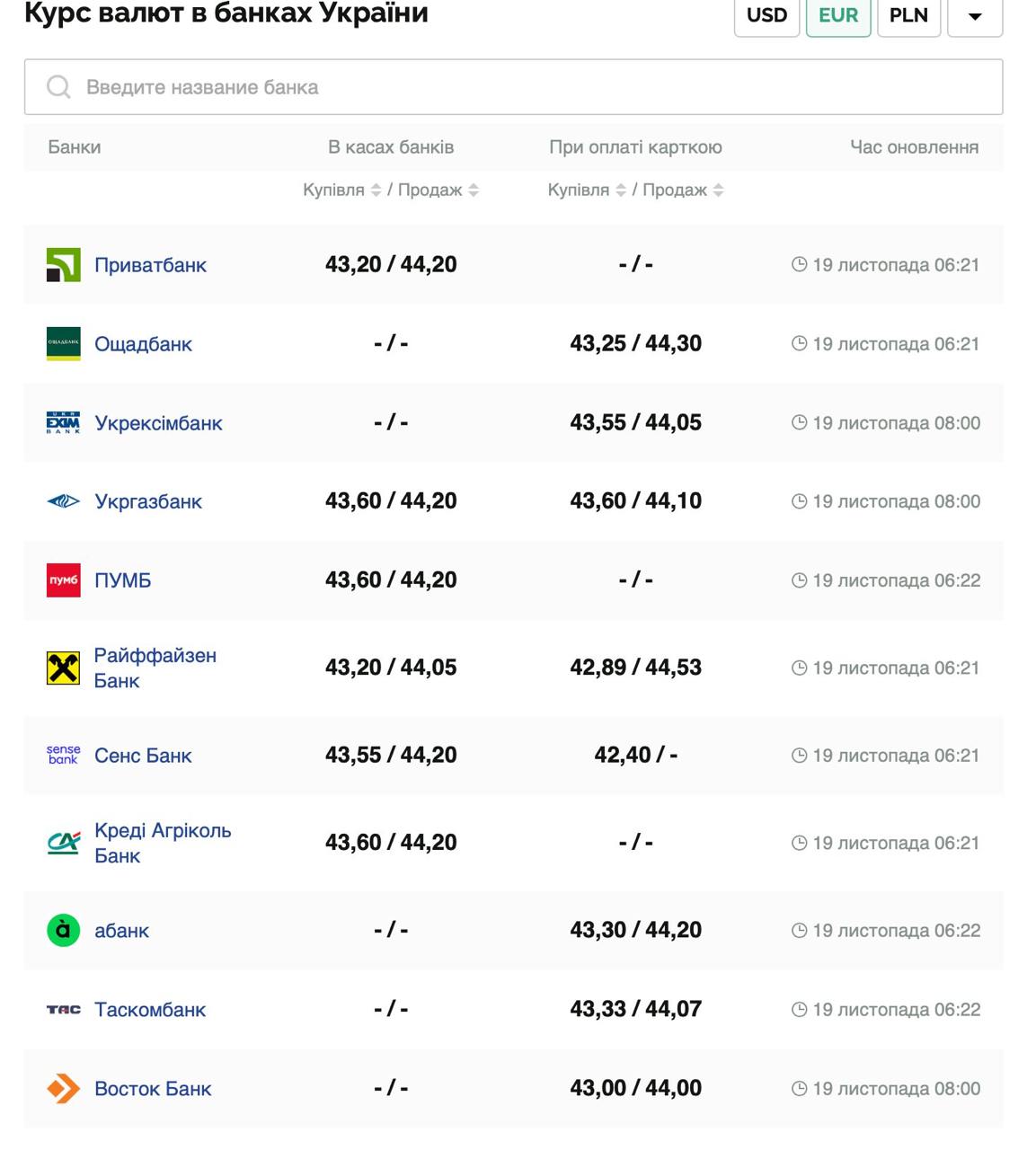Click the red ПУМБ logo icon
This screenshot has width=1036, height=1150.
point(63,580)
